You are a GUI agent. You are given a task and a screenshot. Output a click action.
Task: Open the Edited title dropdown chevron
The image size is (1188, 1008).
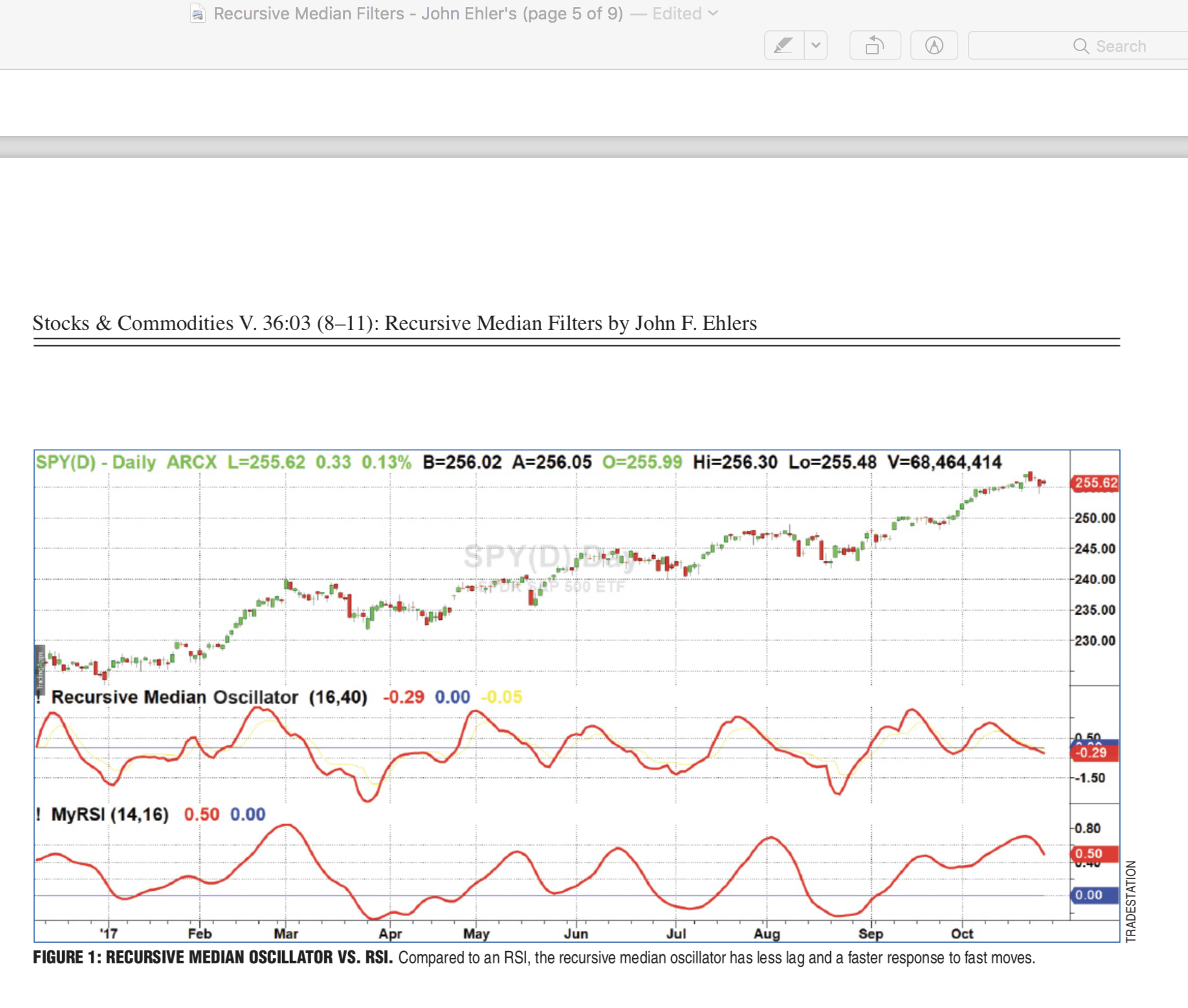click(x=713, y=13)
